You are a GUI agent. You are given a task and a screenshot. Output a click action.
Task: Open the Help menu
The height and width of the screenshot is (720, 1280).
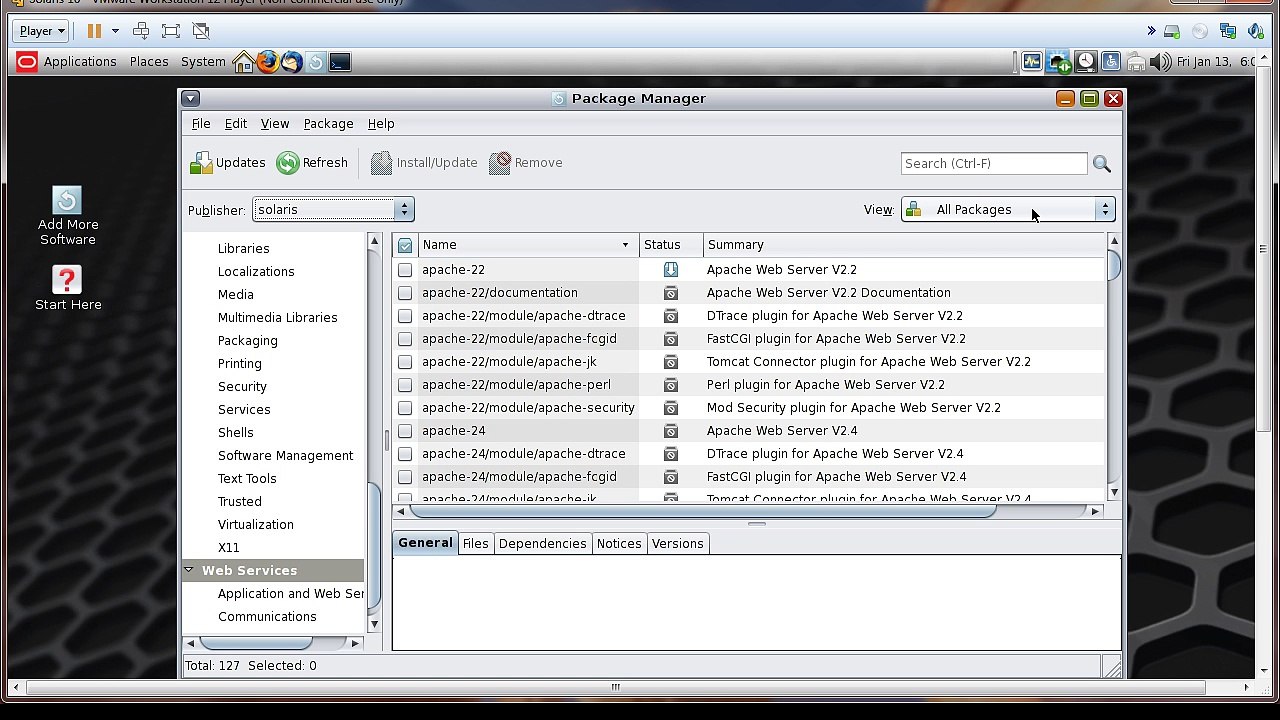click(x=381, y=124)
